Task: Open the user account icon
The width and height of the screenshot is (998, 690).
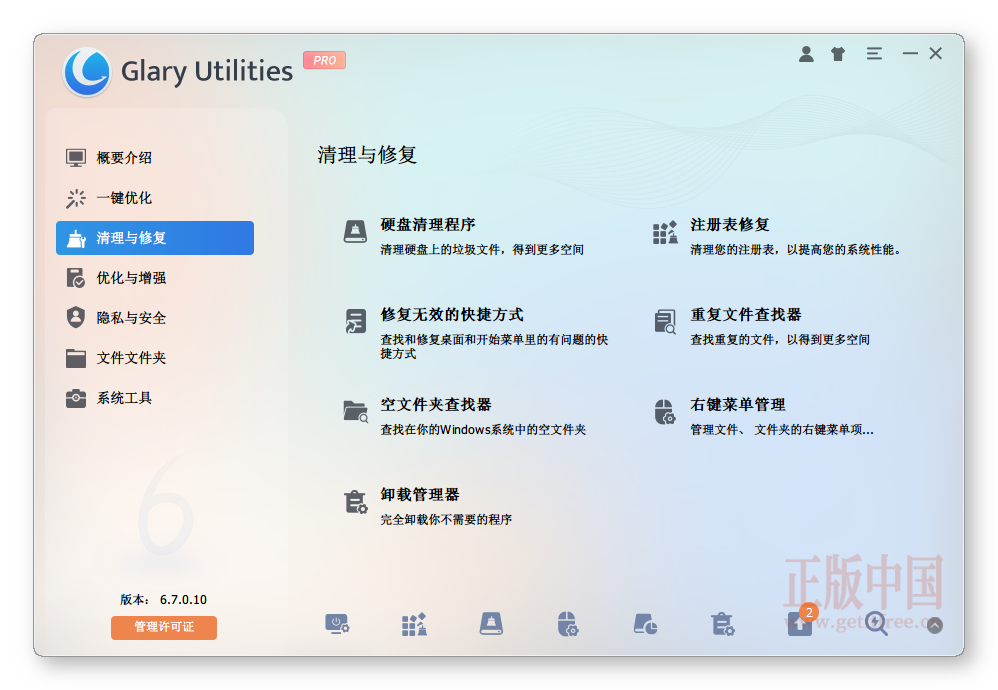Action: 806,54
